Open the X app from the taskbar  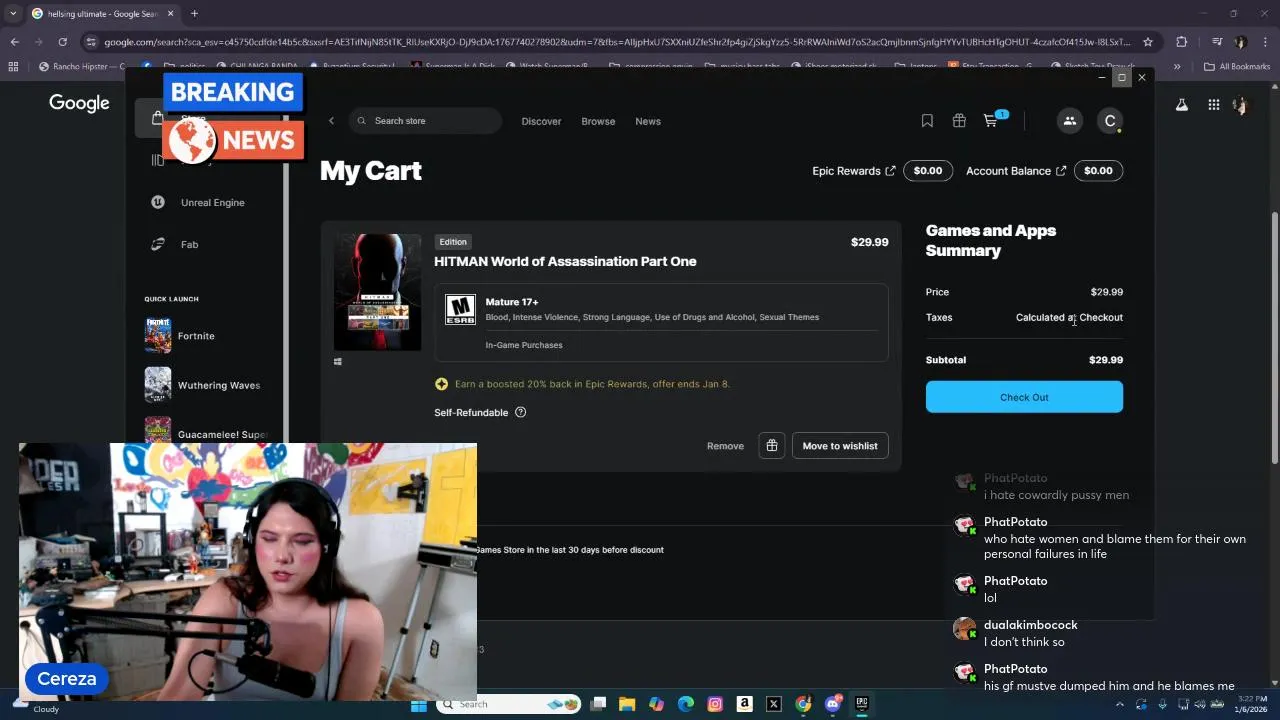[774, 704]
